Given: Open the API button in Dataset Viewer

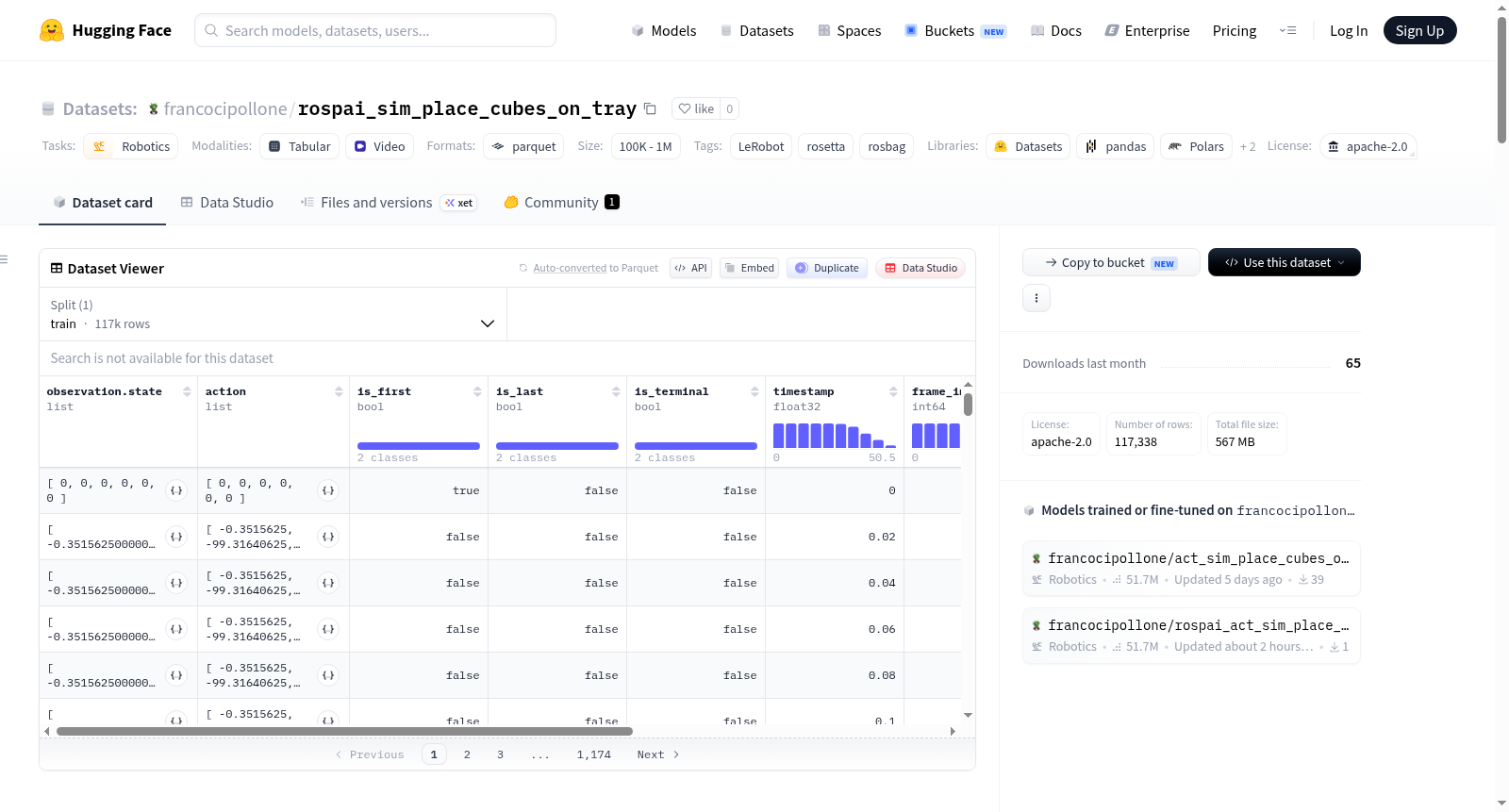Looking at the screenshot, I should tap(690, 268).
